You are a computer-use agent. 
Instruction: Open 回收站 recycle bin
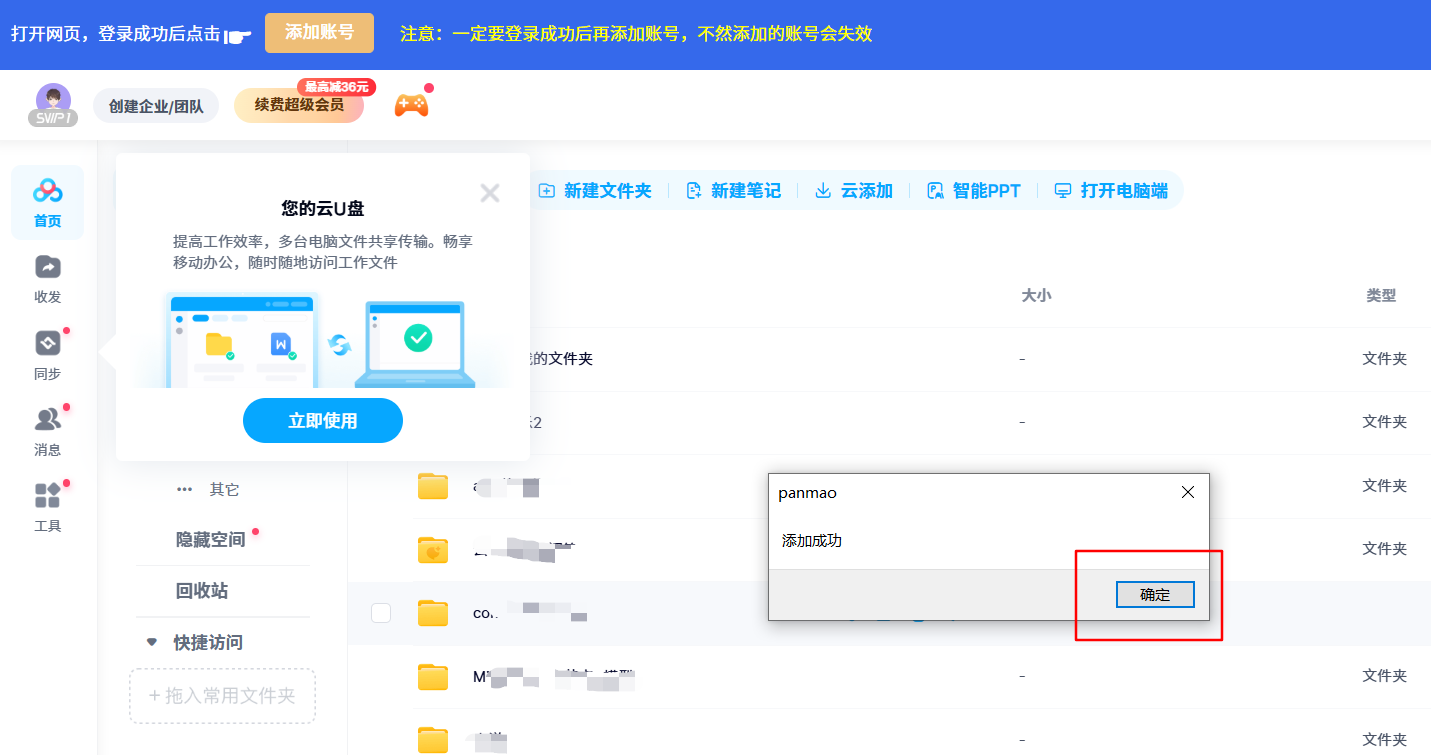(x=202, y=591)
